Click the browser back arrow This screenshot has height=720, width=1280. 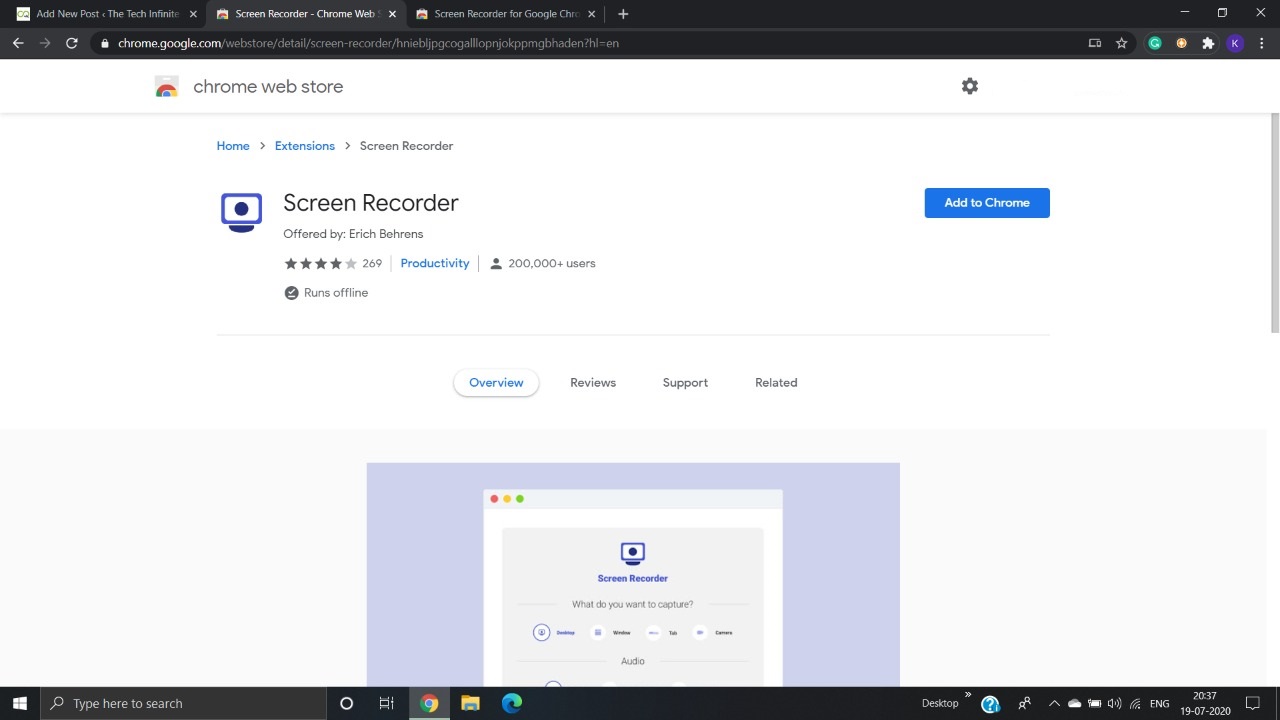tap(18, 43)
